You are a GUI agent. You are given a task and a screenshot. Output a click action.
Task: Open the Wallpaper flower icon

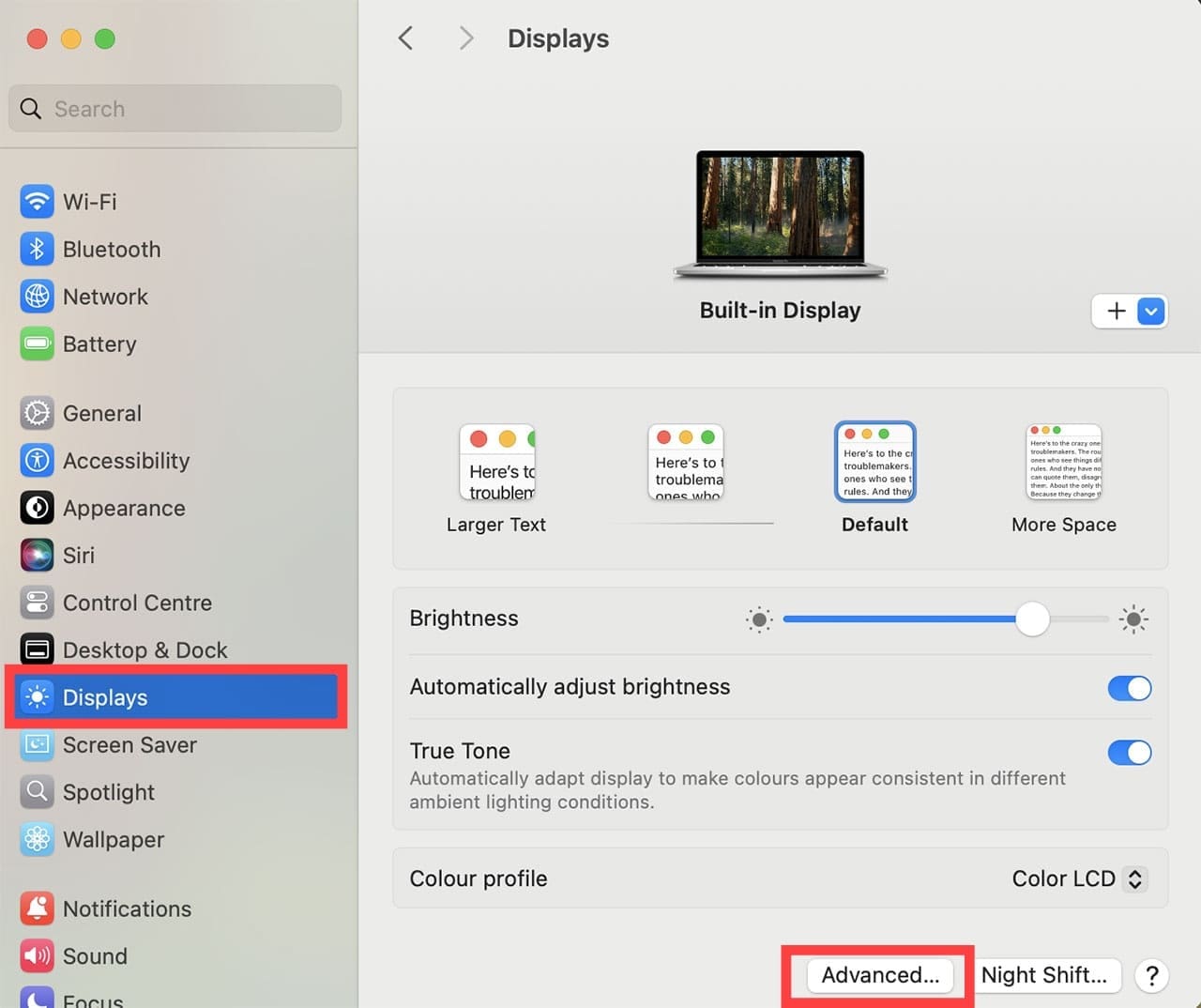37,839
